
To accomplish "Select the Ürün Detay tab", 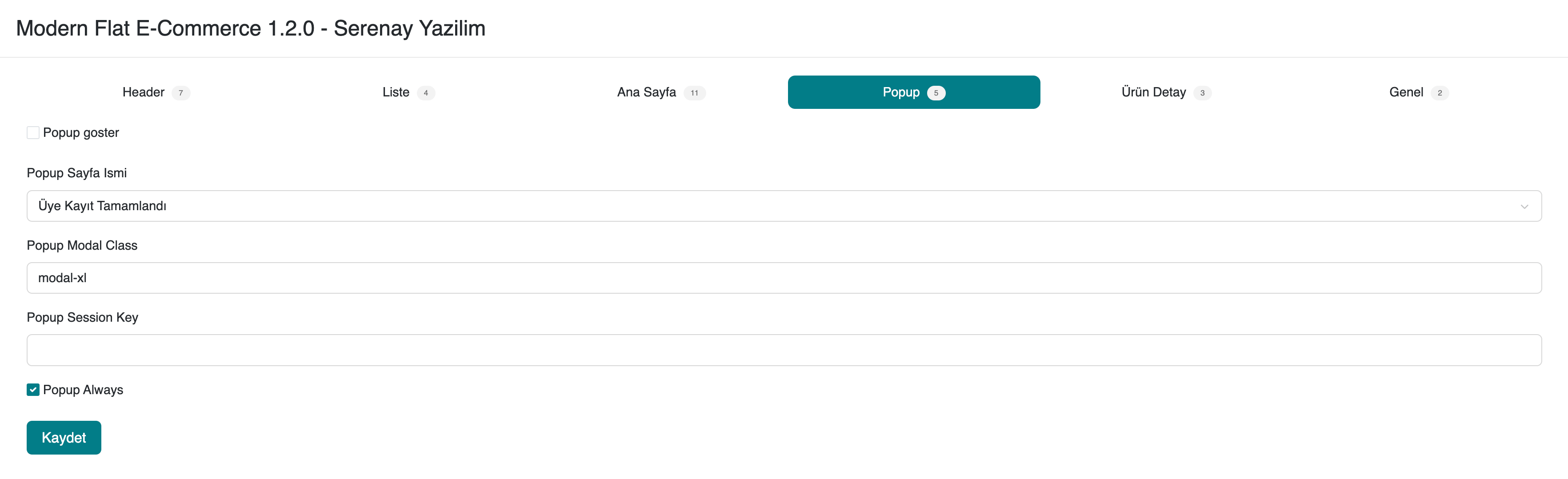I will (x=1153, y=92).
